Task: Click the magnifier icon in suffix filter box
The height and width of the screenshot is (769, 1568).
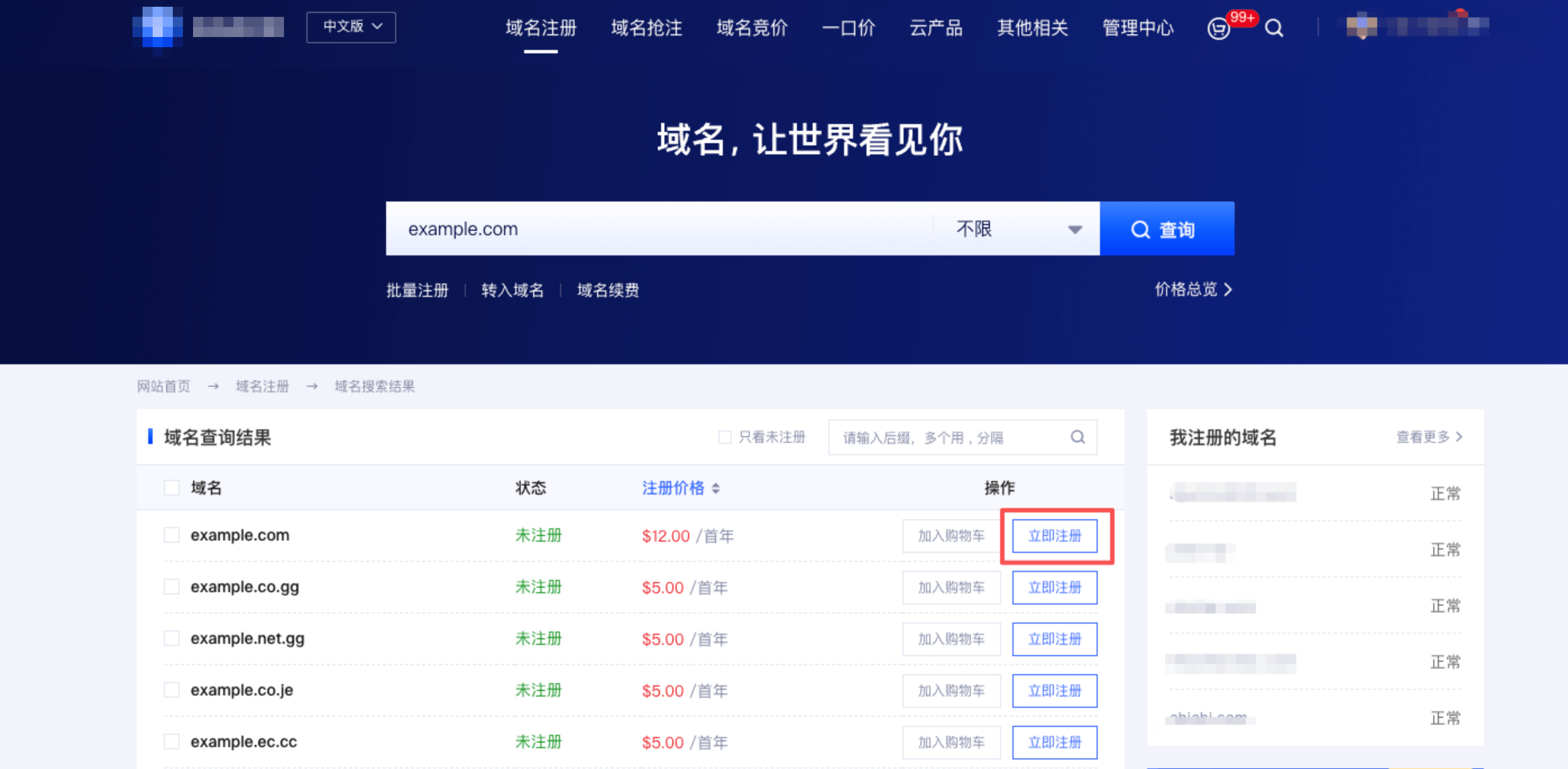Action: point(1078,437)
